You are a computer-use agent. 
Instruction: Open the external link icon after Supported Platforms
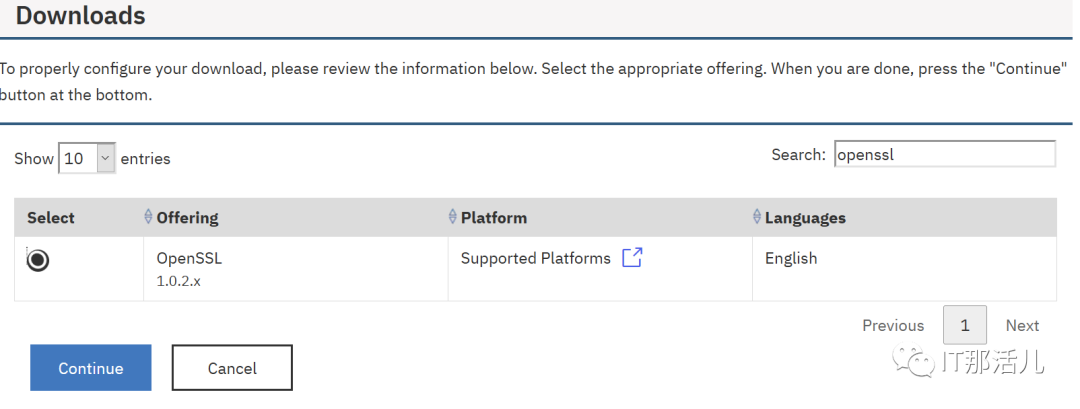point(632,258)
